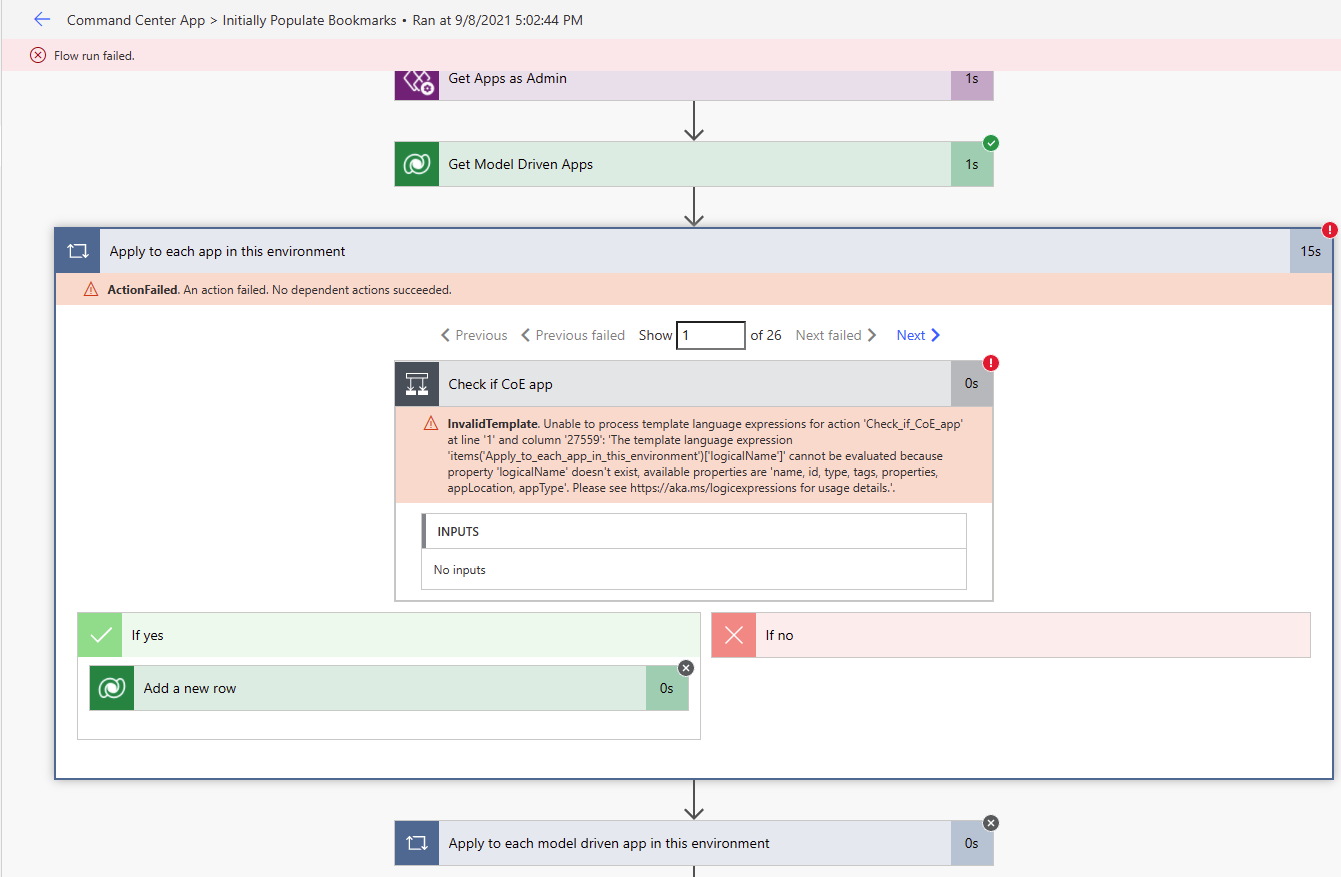Click the Next pagination link

click(916, 335)
